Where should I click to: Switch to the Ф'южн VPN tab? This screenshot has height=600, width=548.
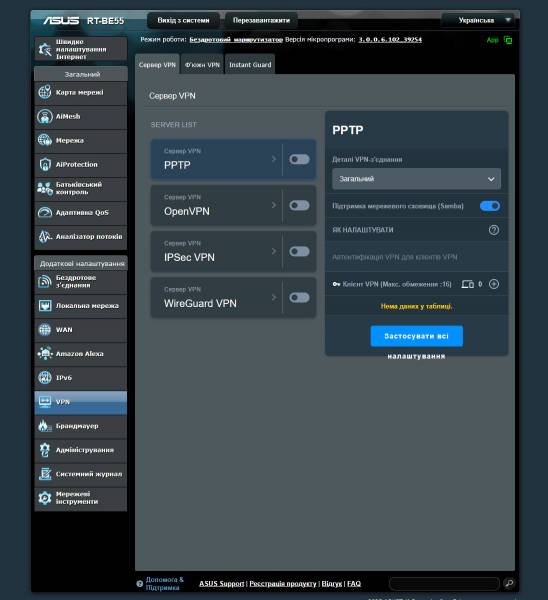pyautogui.click(x=202, y=64)
